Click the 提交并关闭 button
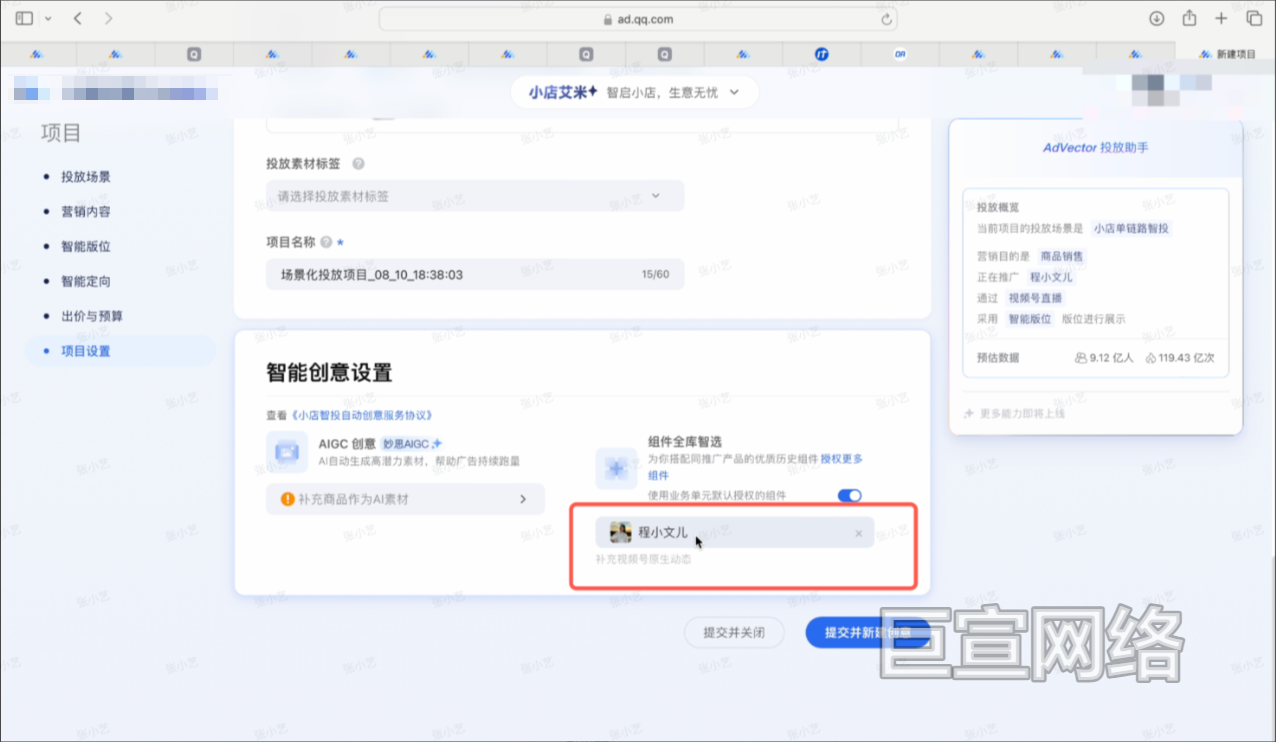This screenshot has width=1276, height=742. coord(734,633)
